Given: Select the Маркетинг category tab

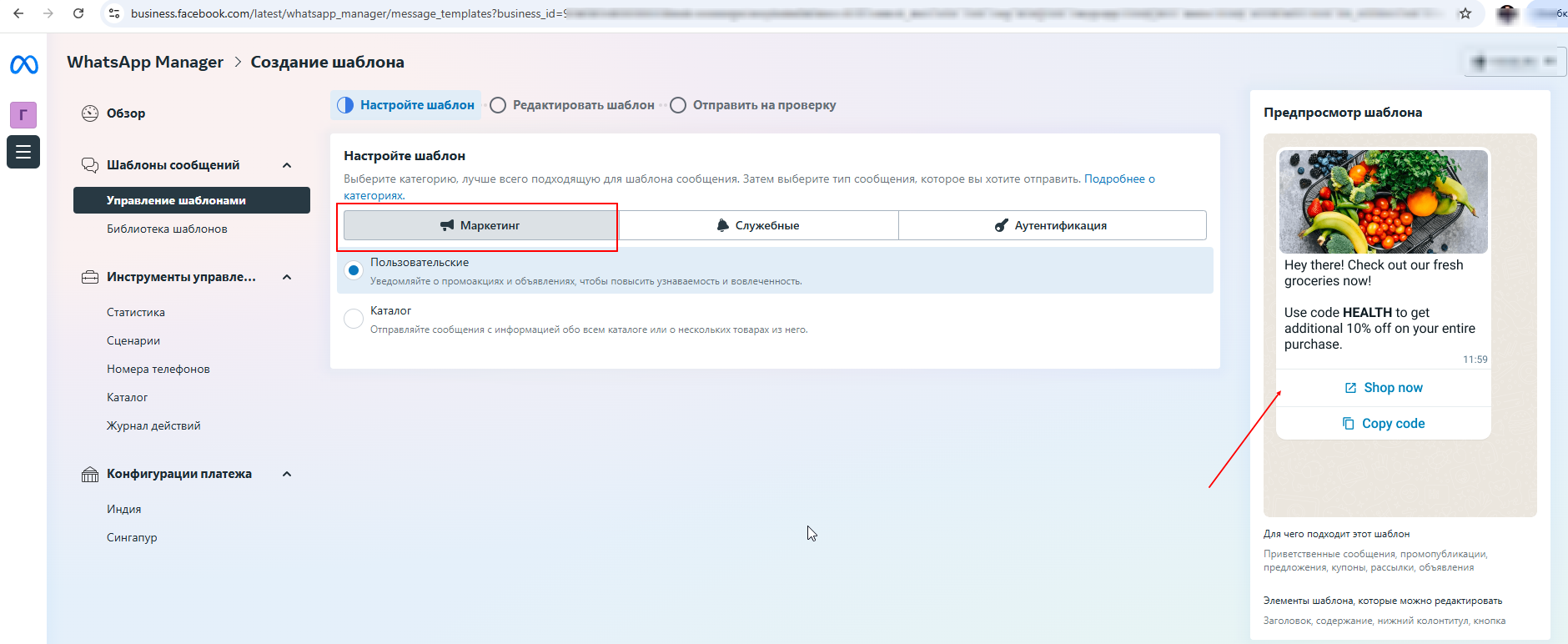Looking at the screenshot, I should (480, 225).
